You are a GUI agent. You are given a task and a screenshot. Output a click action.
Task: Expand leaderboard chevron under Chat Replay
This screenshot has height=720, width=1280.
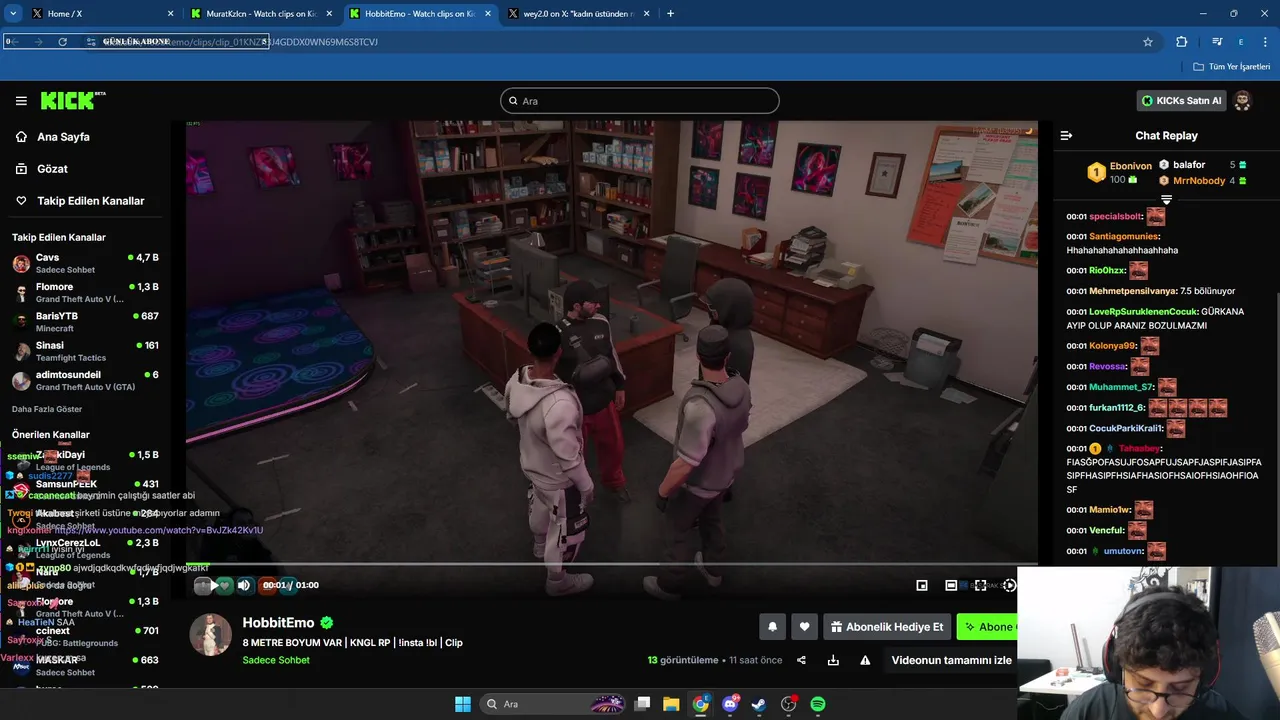coord(1166,200)
